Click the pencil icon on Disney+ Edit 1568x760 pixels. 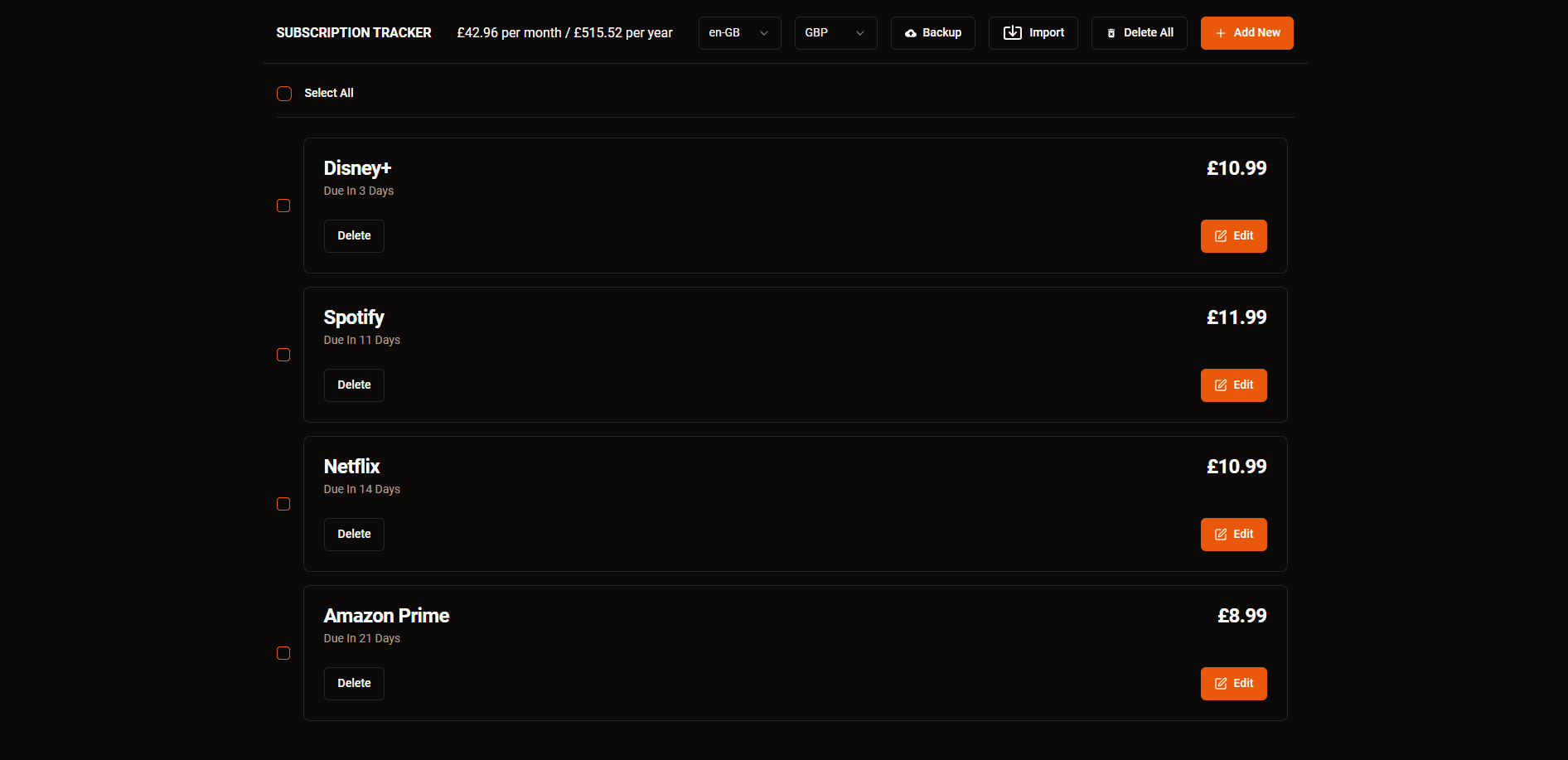point(1221,236)
